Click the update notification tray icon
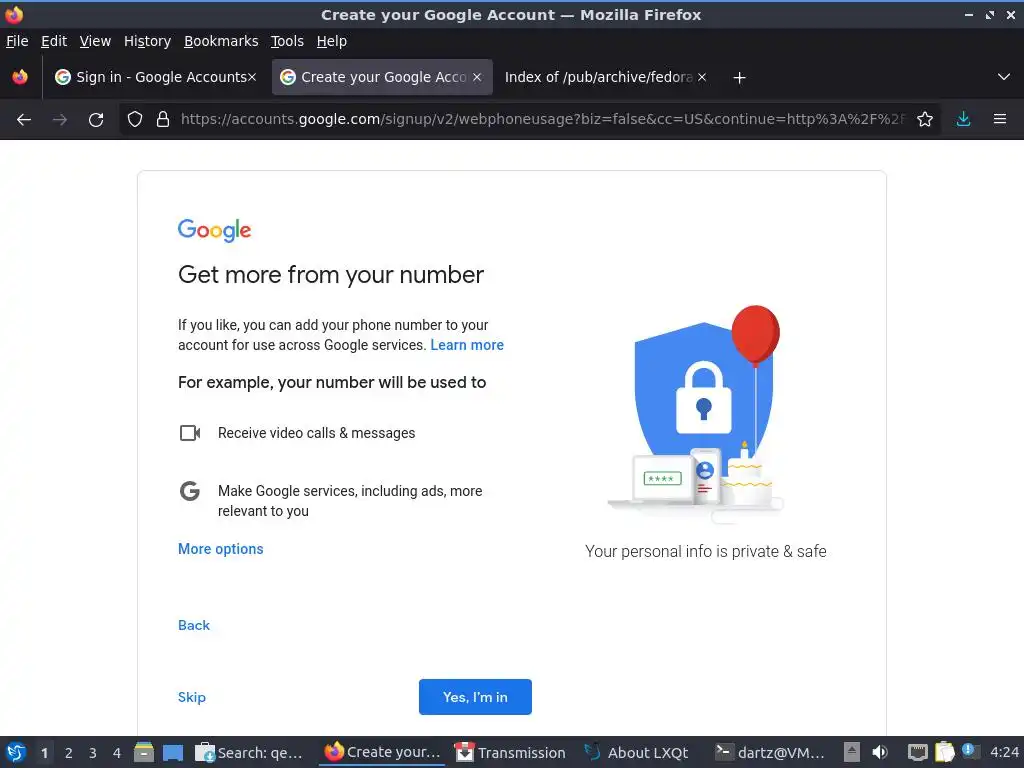1024x768 pixels. coord(970,751)
